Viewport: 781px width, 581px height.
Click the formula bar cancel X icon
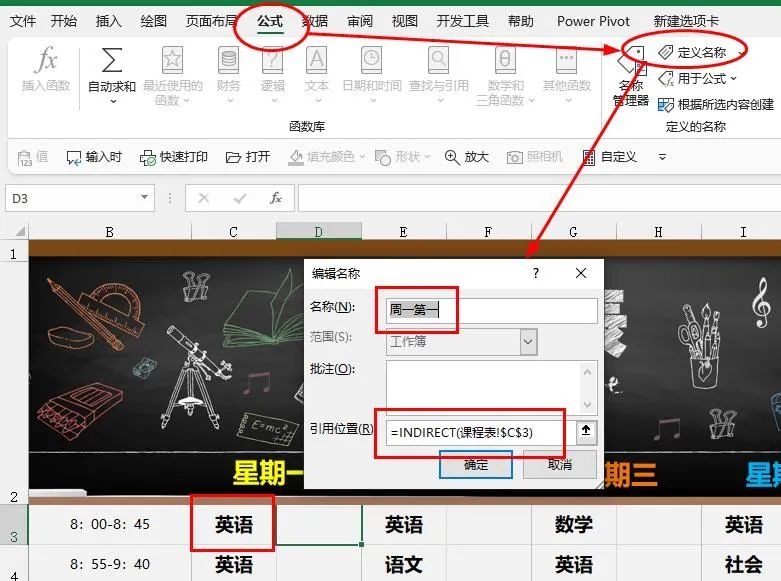click(204, 198)
